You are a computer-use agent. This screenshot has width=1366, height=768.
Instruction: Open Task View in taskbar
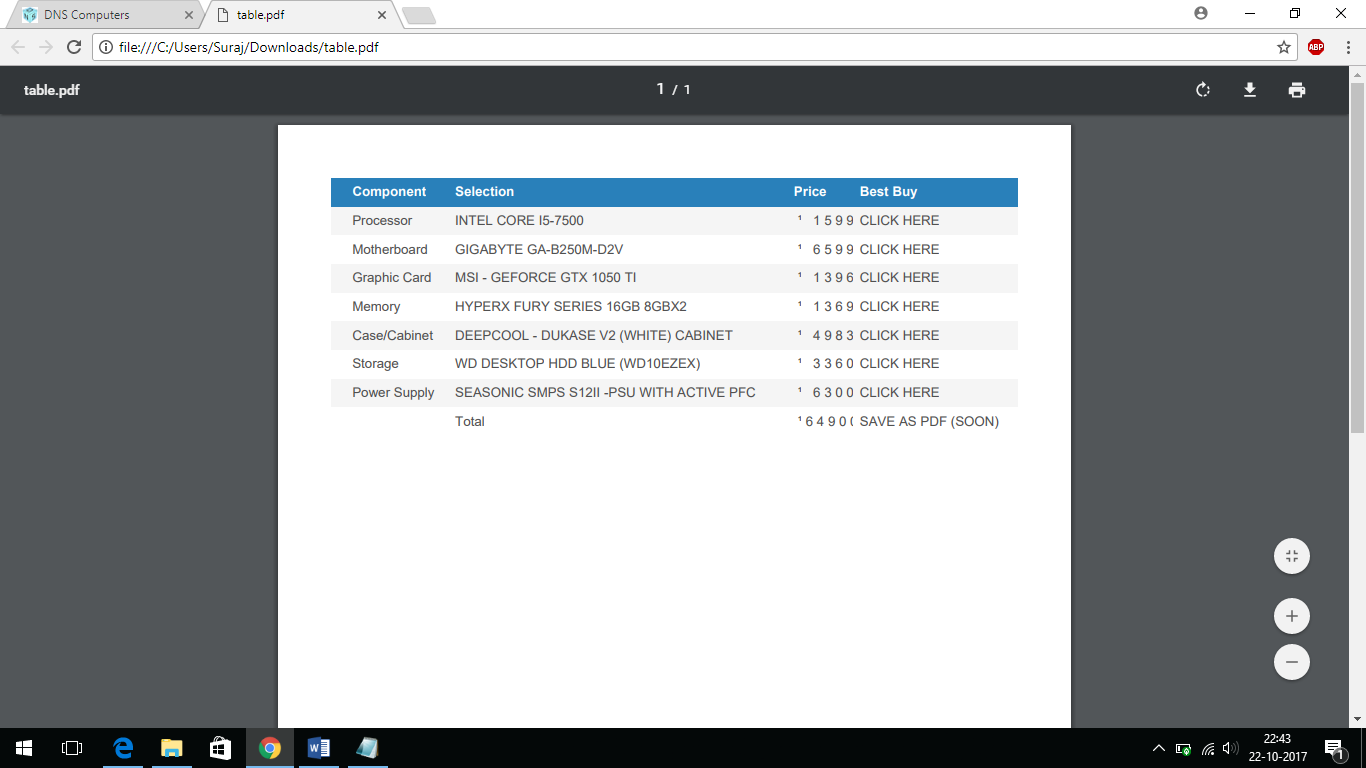72,748
